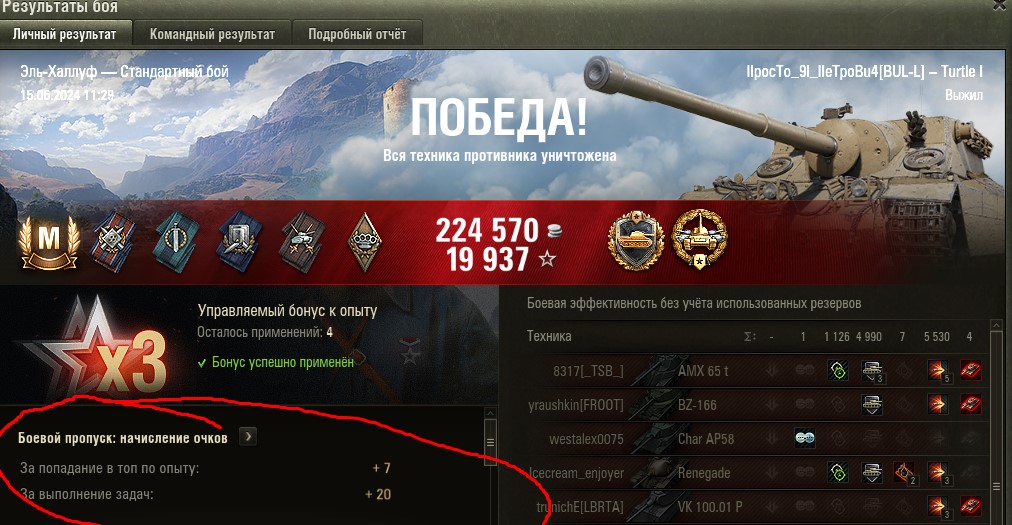The image size is (1012, 525).
Task: Click the green assist icon in Renegade row
Action: coord(838,473)
